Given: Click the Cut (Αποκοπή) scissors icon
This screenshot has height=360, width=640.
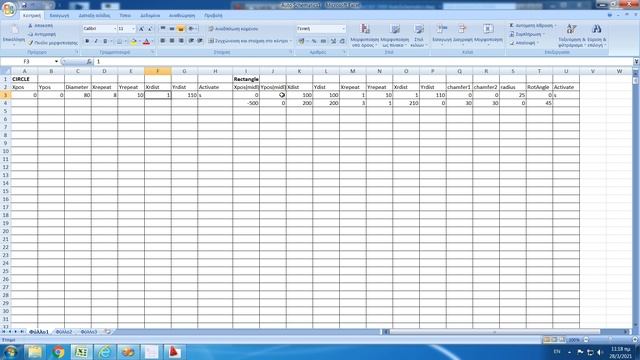Looking at the screenshot, I should click(31, 26).
